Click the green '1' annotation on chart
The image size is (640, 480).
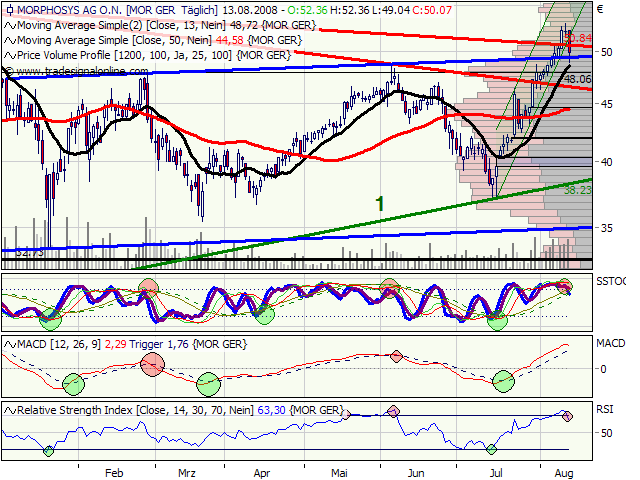point(380,204)
